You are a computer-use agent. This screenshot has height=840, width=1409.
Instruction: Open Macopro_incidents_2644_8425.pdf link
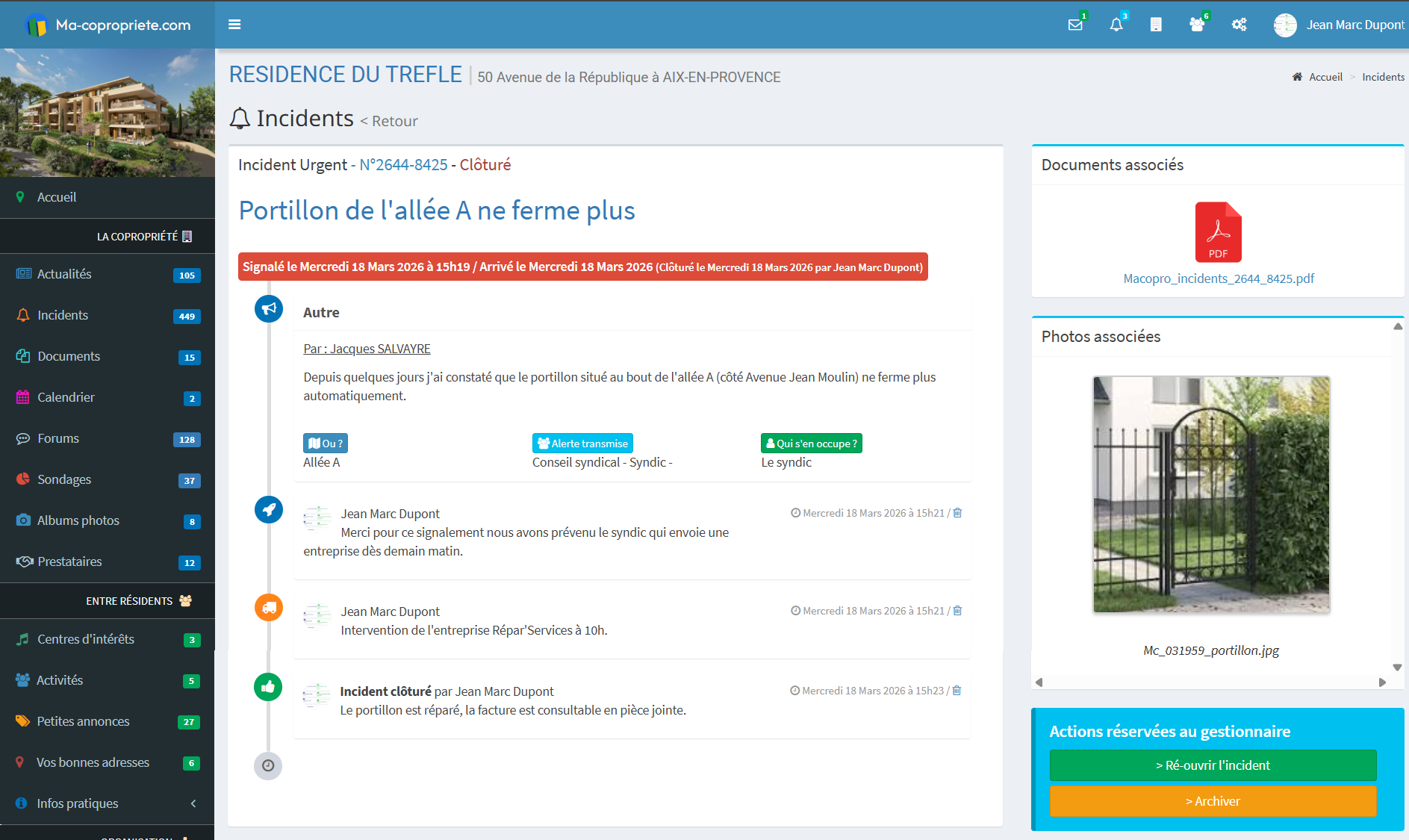(1219, 279)
